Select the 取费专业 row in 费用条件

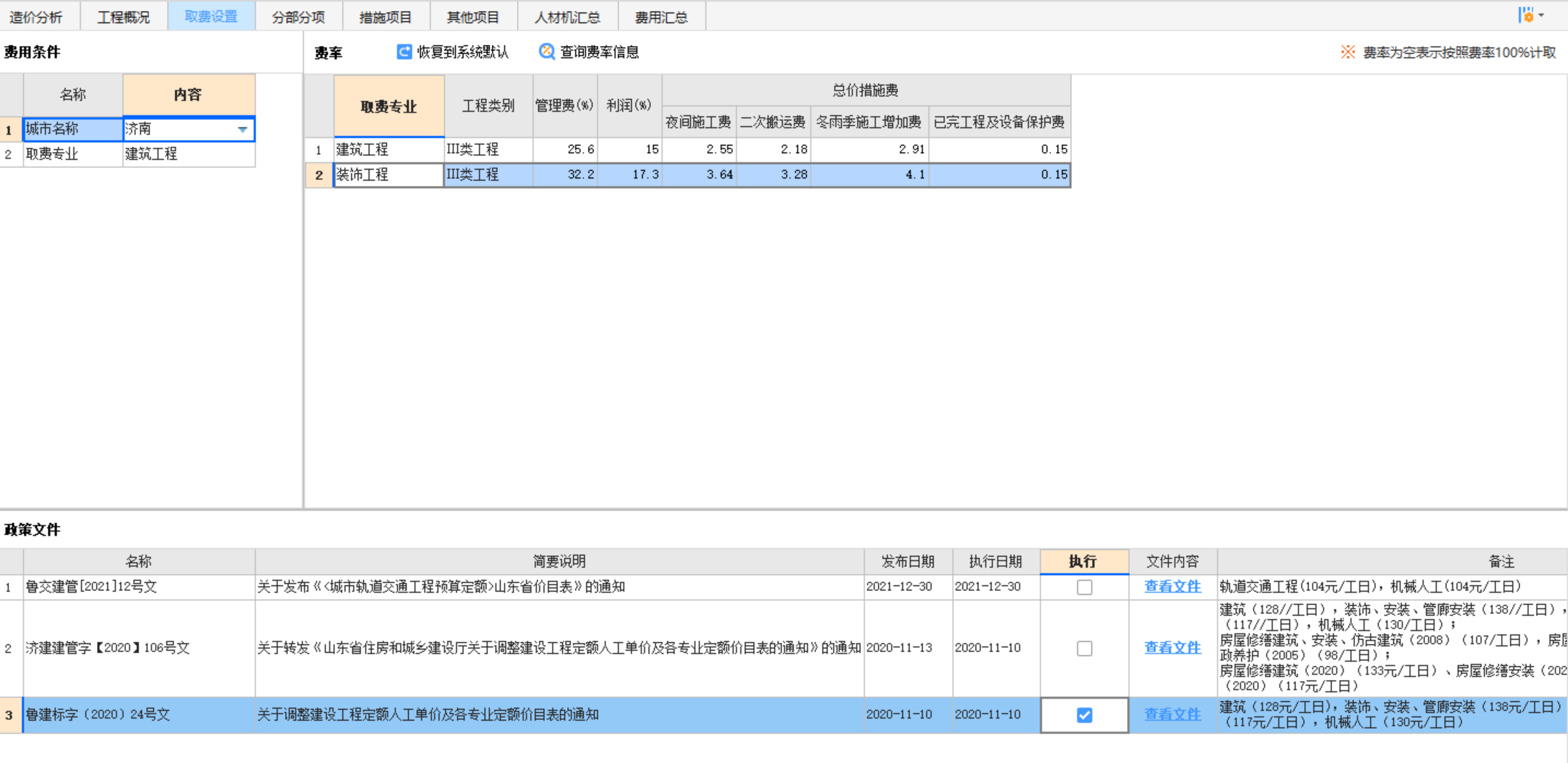click(128, 154)
